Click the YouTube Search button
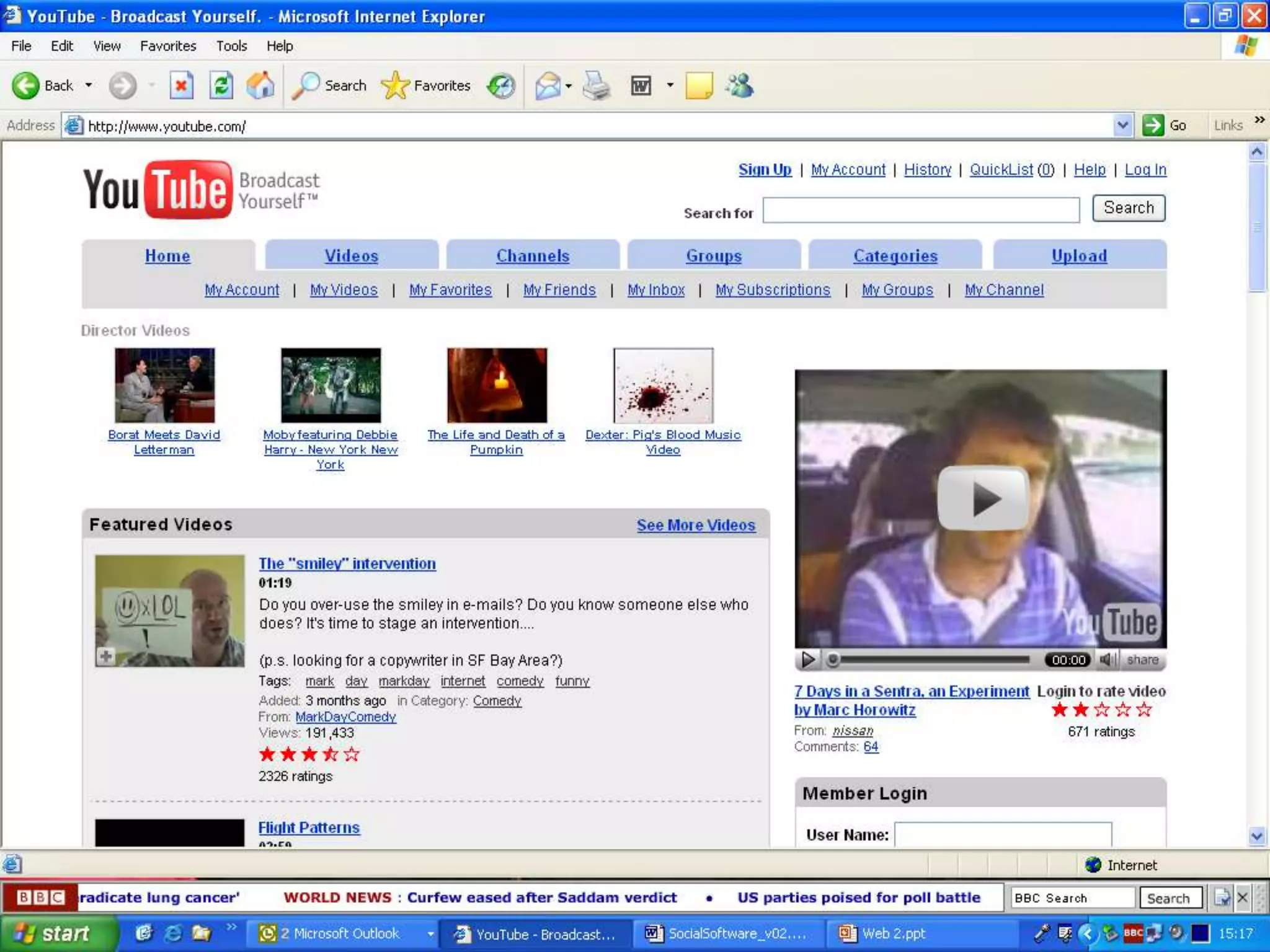 tap(1129, 208)
